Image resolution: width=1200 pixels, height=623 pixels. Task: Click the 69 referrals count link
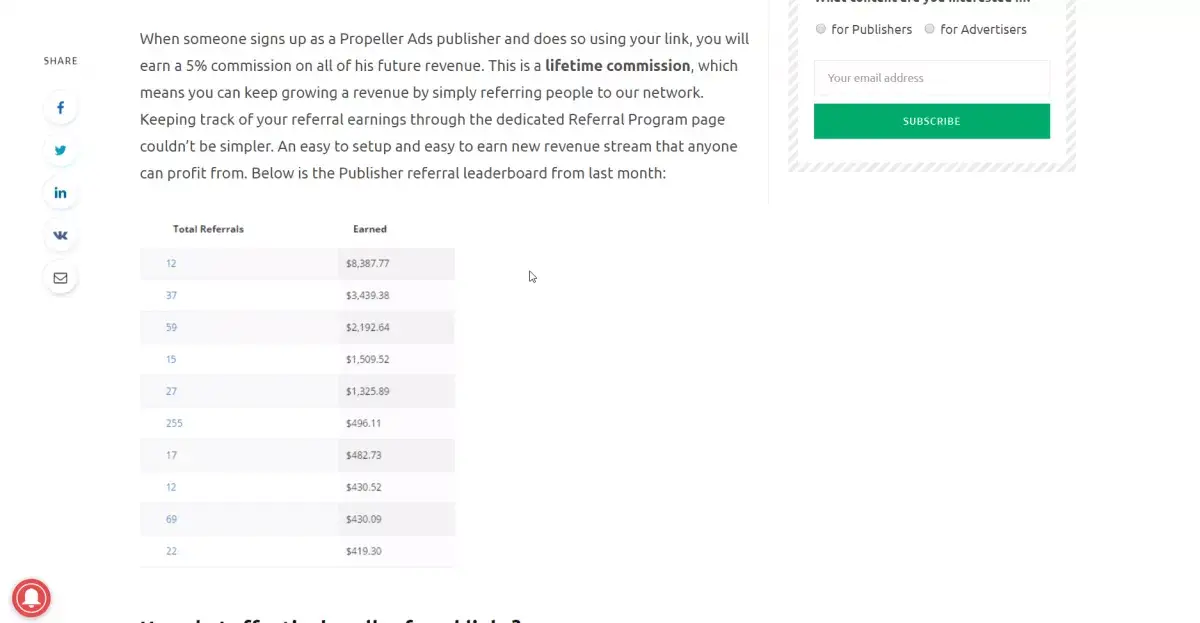pyautogui.click(x=171, y=519)
